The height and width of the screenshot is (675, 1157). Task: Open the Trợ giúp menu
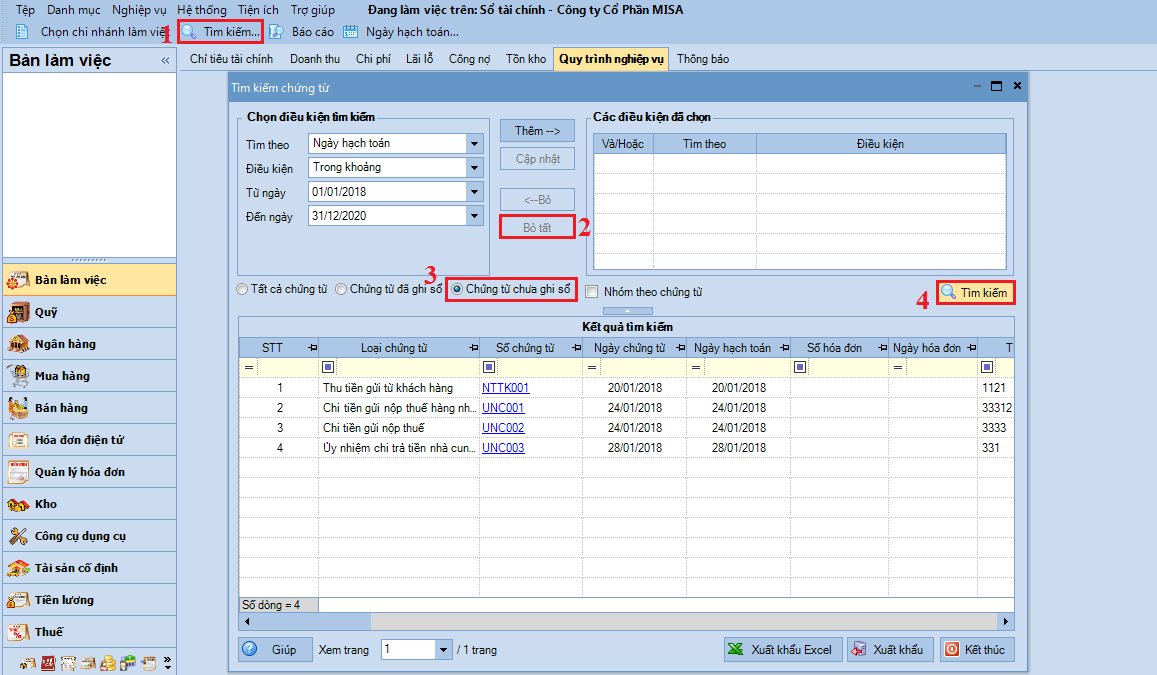[x=313, y=10]
